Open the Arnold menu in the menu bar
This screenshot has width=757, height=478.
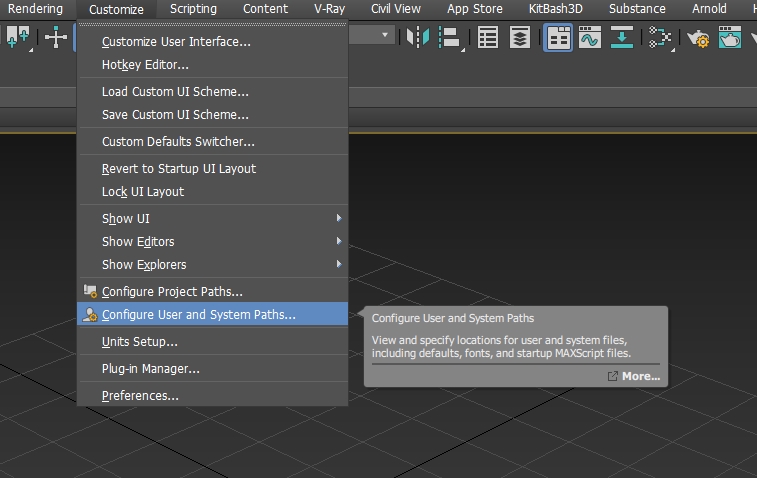click(709, 9)
